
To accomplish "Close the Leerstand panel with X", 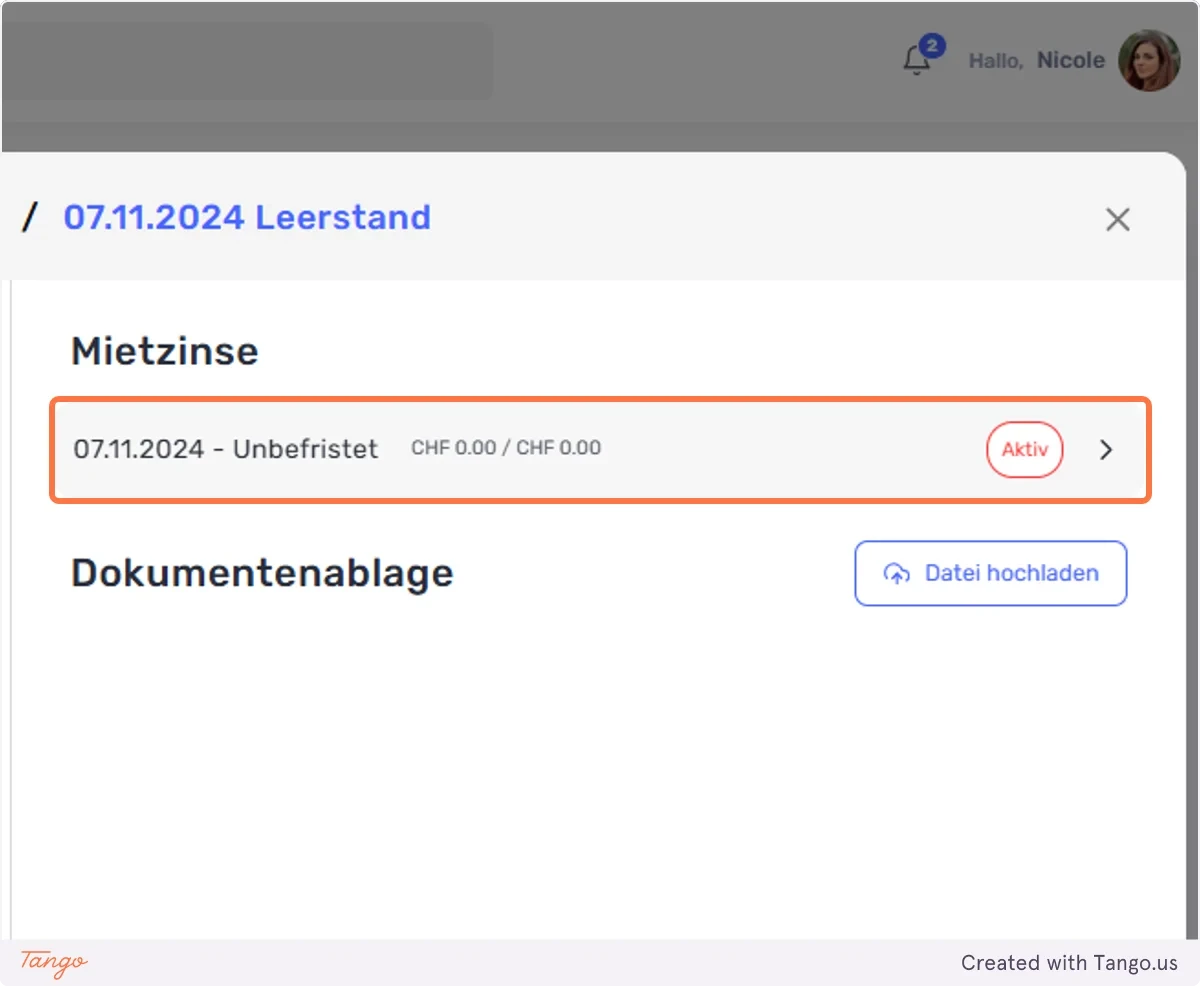I will click(1117, 219).
